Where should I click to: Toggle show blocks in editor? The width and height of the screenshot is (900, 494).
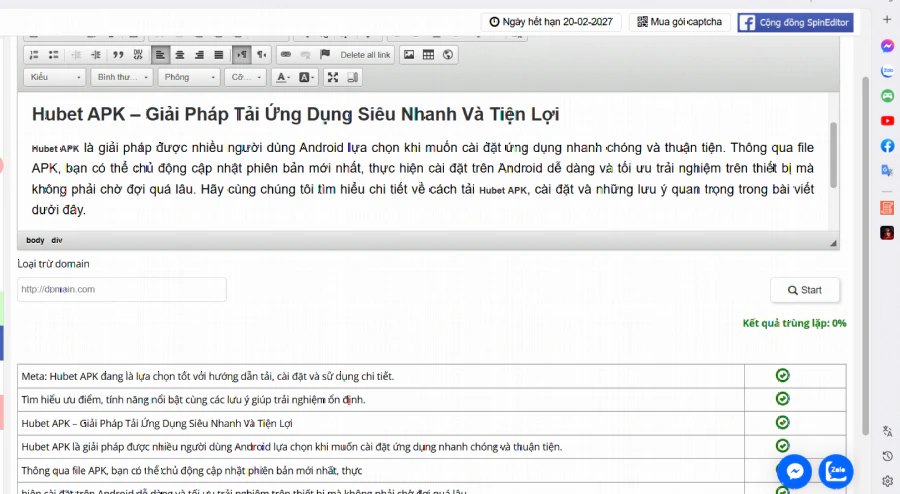pyautogui.click(x=352, y=77)
